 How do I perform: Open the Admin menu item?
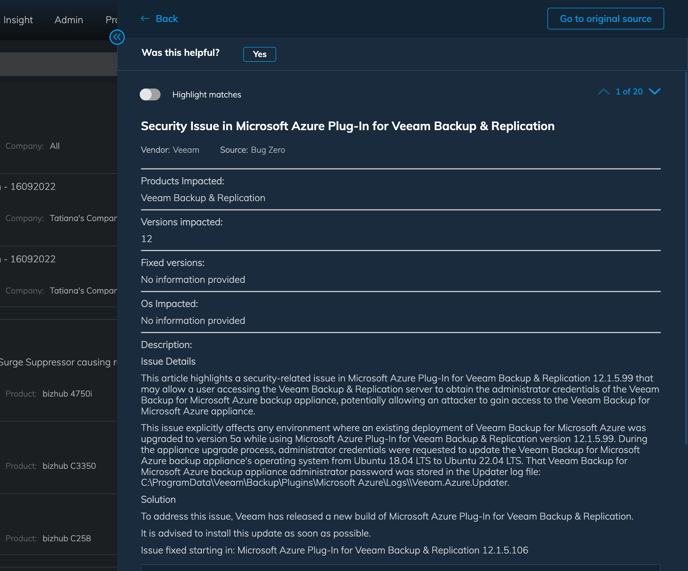point(68,20)
